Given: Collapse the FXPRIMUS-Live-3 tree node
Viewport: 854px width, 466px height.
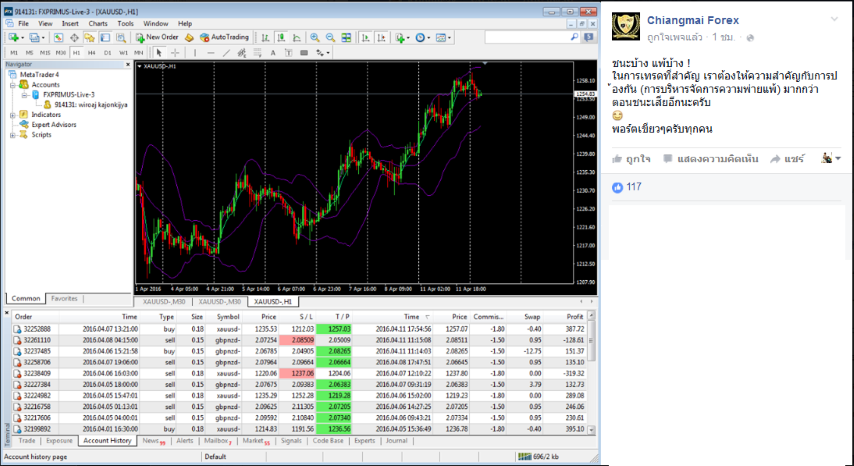Looking at the screenshot, I should tap(25, 95).
